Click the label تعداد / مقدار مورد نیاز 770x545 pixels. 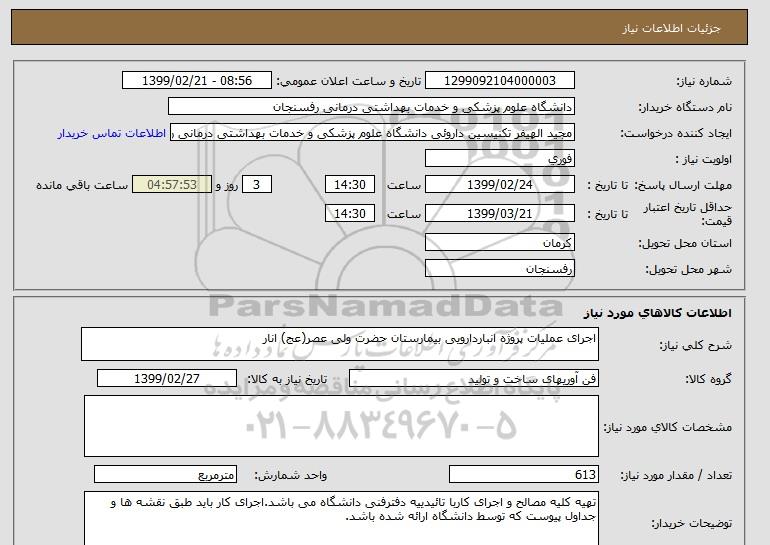pyautogui.click(x=676, y=475)
